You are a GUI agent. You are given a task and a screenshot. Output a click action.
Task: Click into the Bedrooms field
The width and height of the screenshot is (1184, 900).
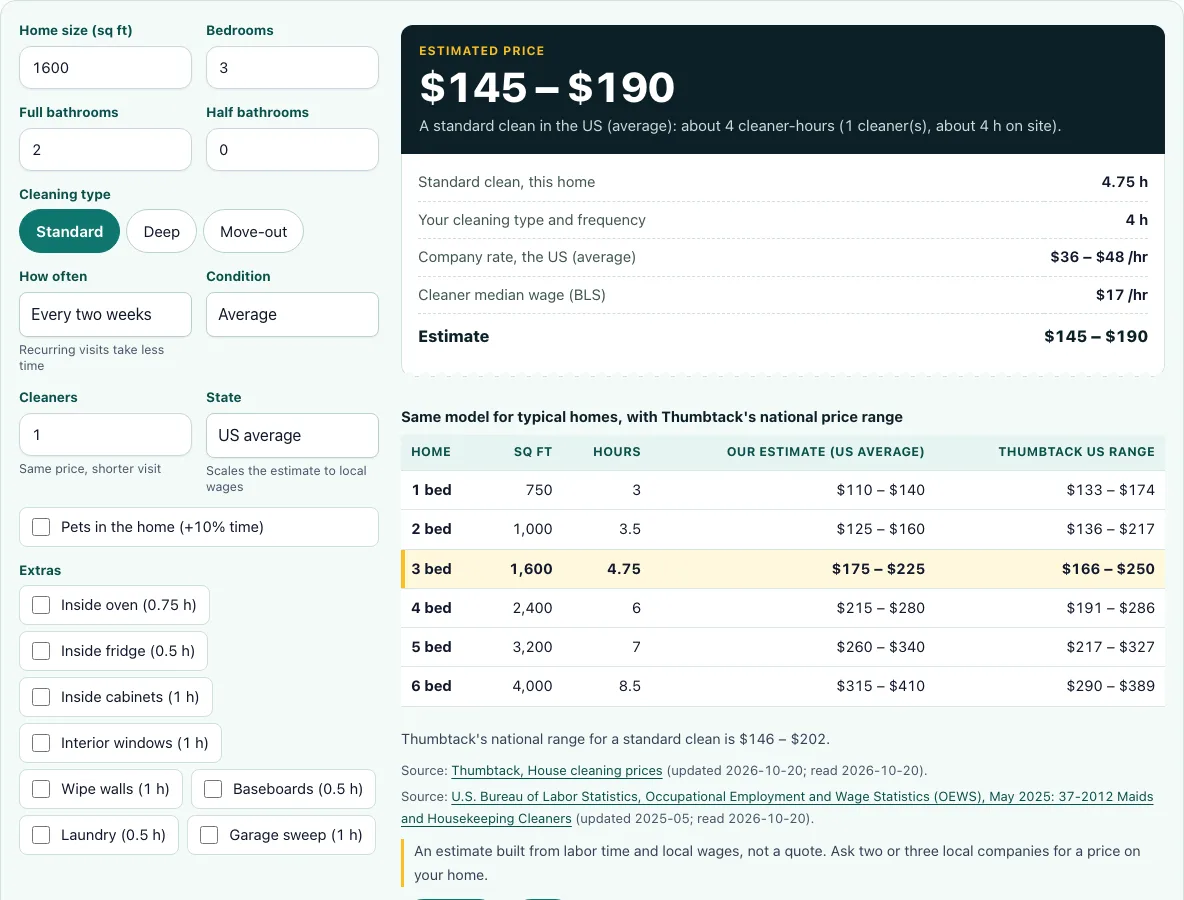point(292,68)
